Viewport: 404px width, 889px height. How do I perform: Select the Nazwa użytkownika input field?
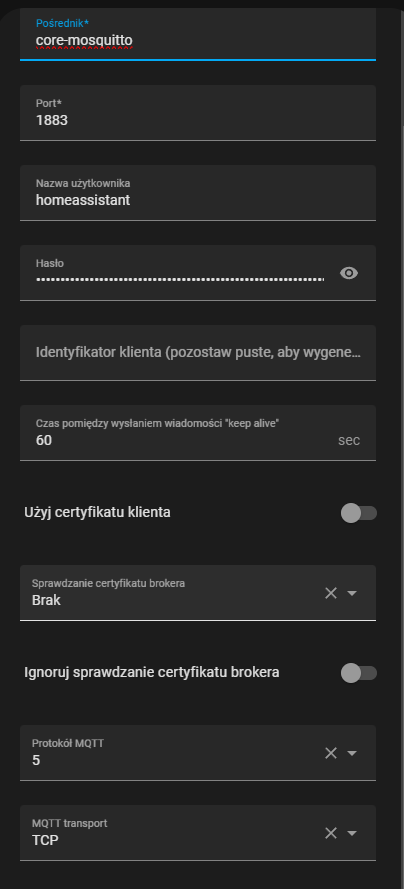click(x=198, y=193)
